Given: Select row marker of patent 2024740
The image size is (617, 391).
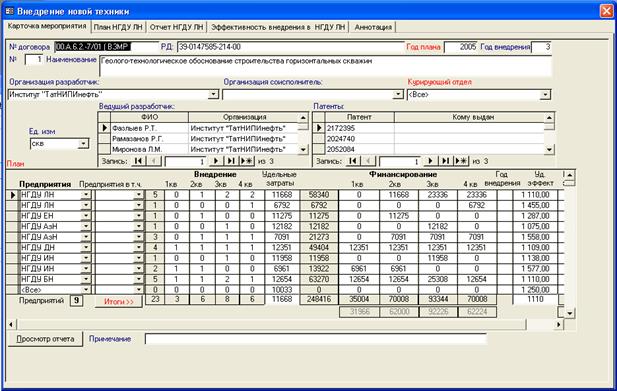Looking at the screenshot, I should [319, 139].
